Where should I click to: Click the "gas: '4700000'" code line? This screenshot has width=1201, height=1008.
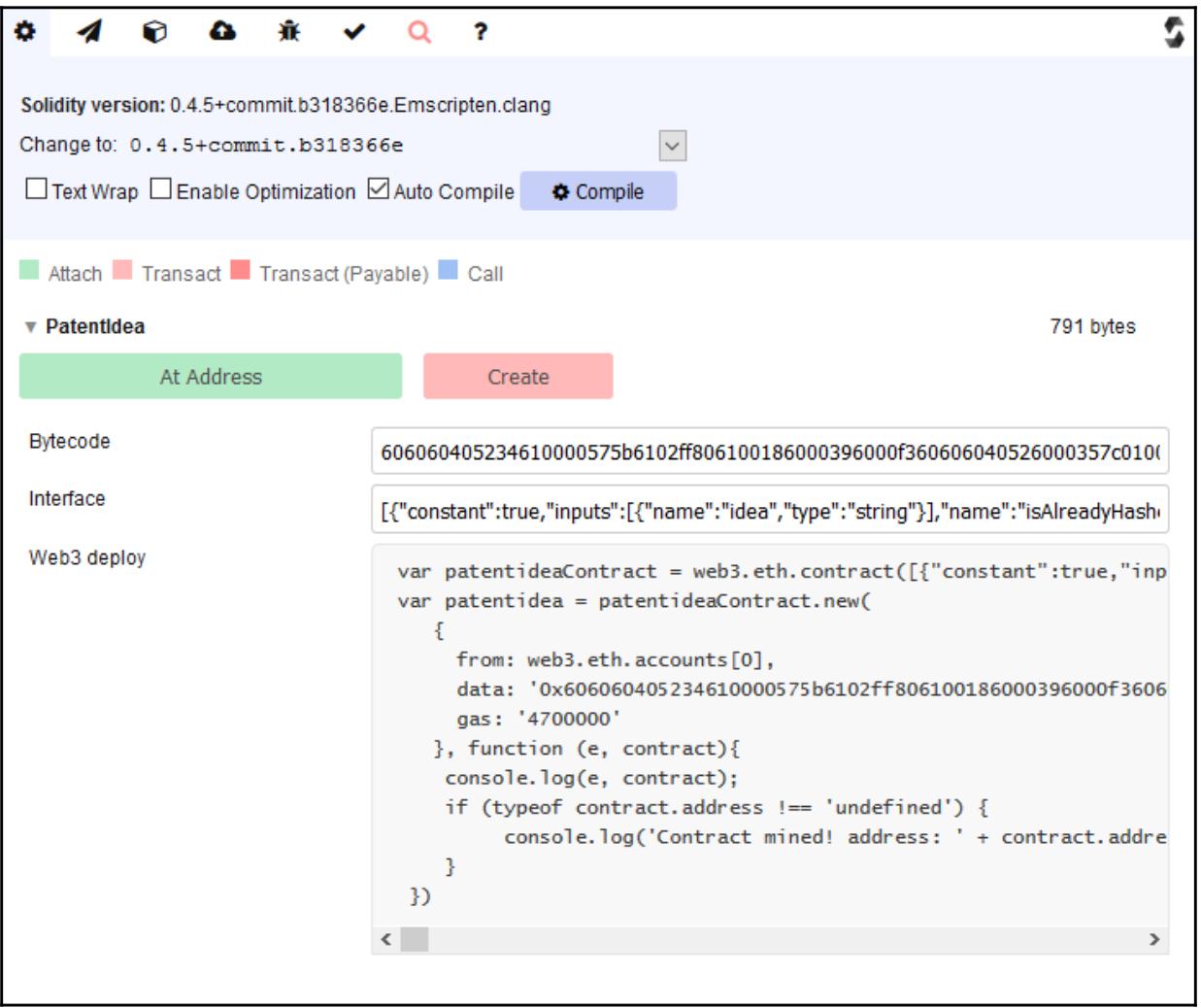[539, 719]
